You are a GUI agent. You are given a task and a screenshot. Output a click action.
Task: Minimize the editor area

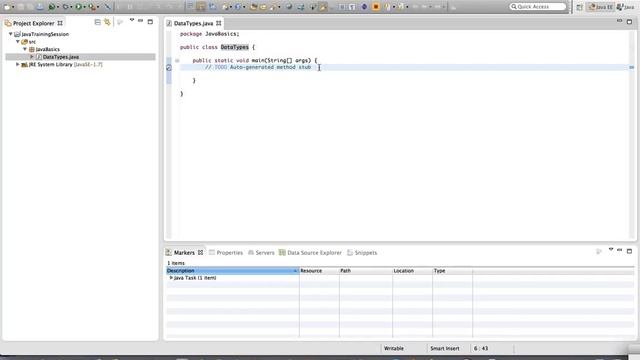click(620, 21)
